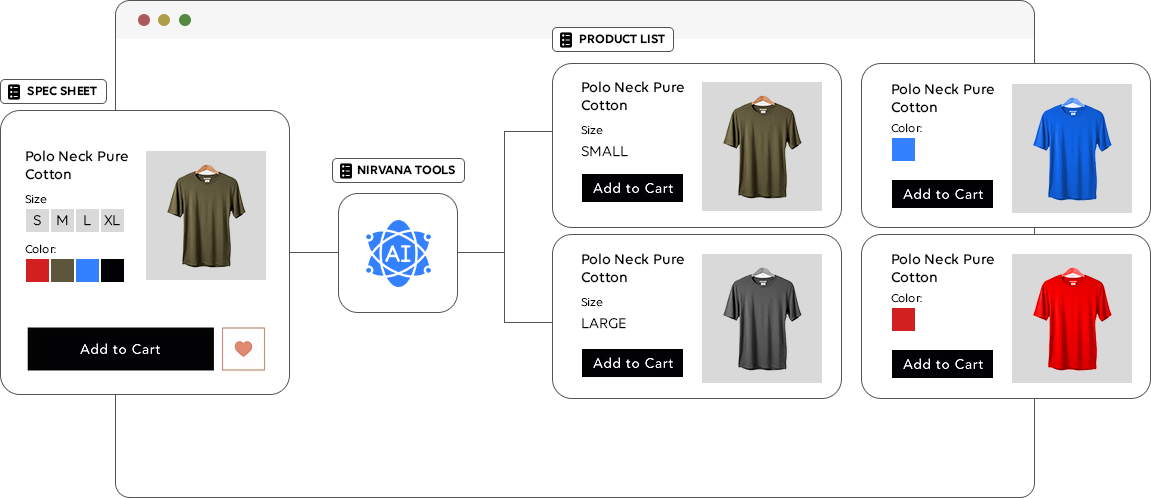The image size is (1151, 498).
Task: Add the SMALL size polo to cart
Action: point(632,188)
